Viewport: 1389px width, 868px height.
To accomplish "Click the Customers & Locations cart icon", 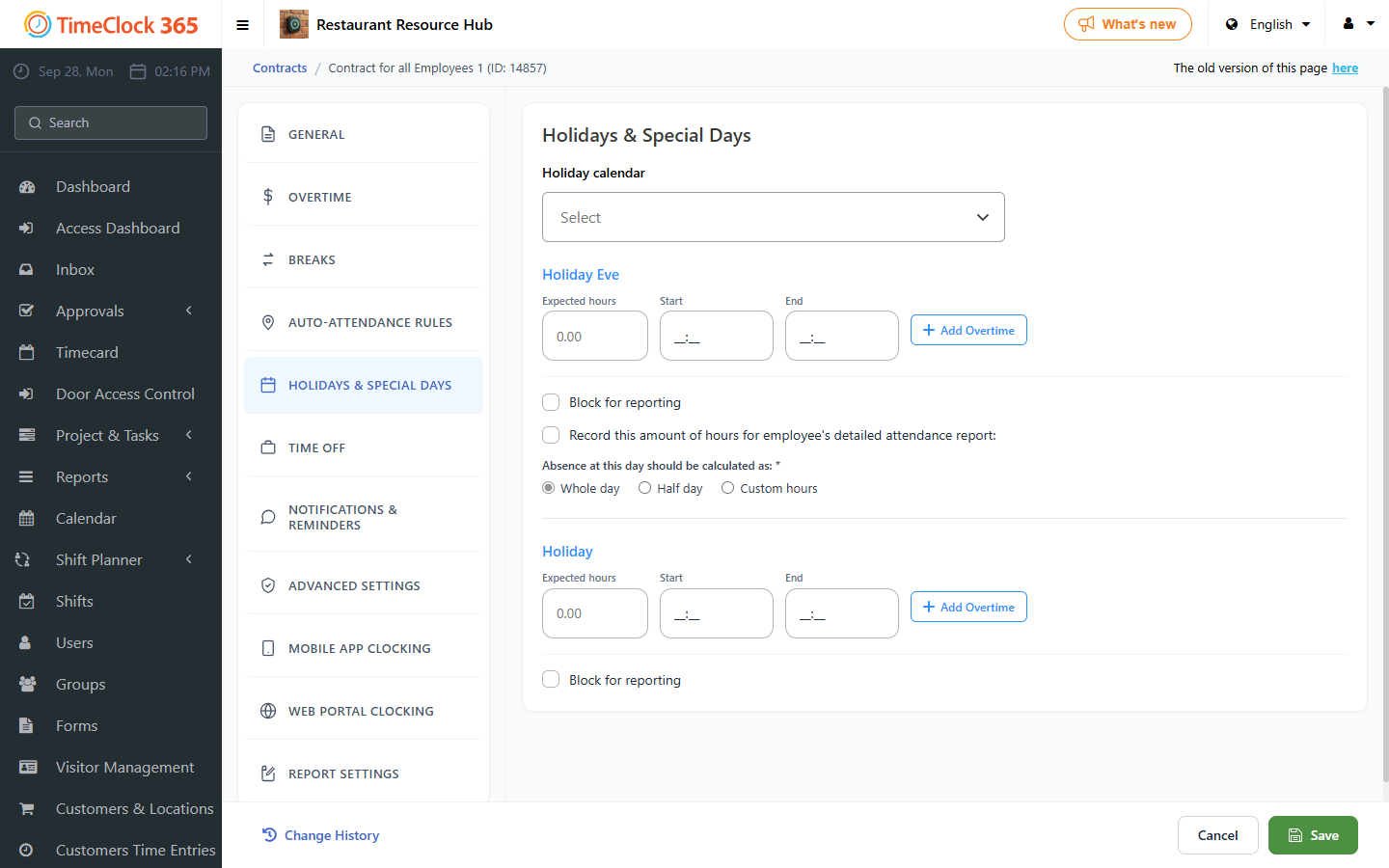I will pyautogui.click(x=27, y=809).
